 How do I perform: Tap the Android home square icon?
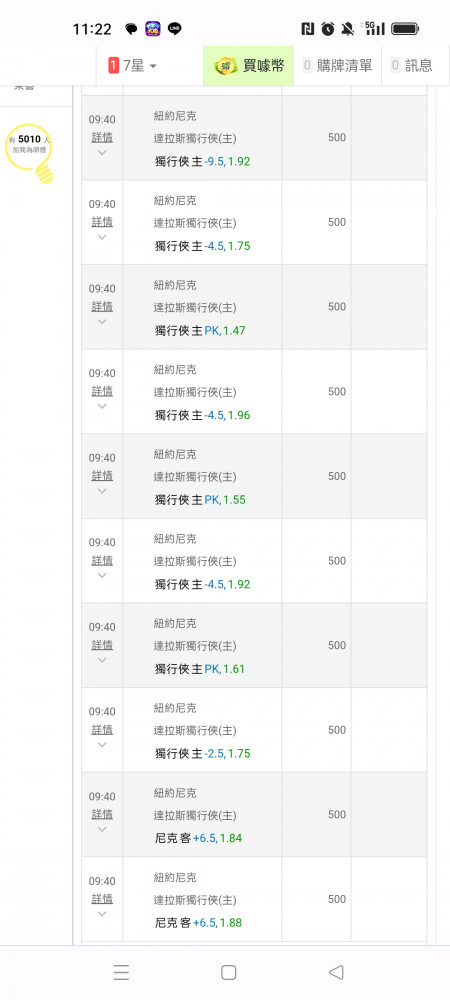click(228, 972)
